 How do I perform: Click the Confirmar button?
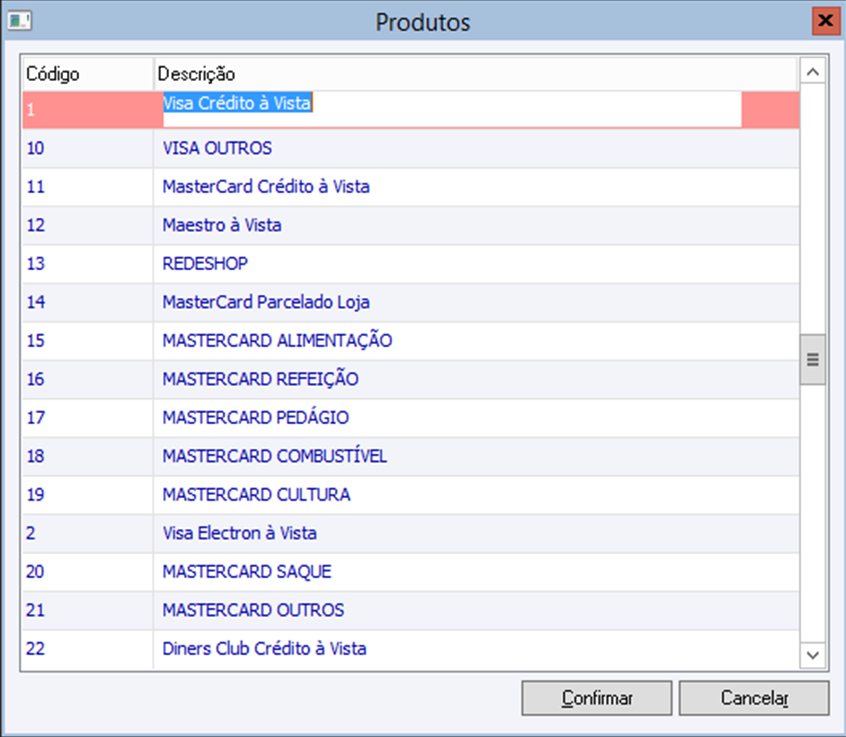tap(596, 698)
